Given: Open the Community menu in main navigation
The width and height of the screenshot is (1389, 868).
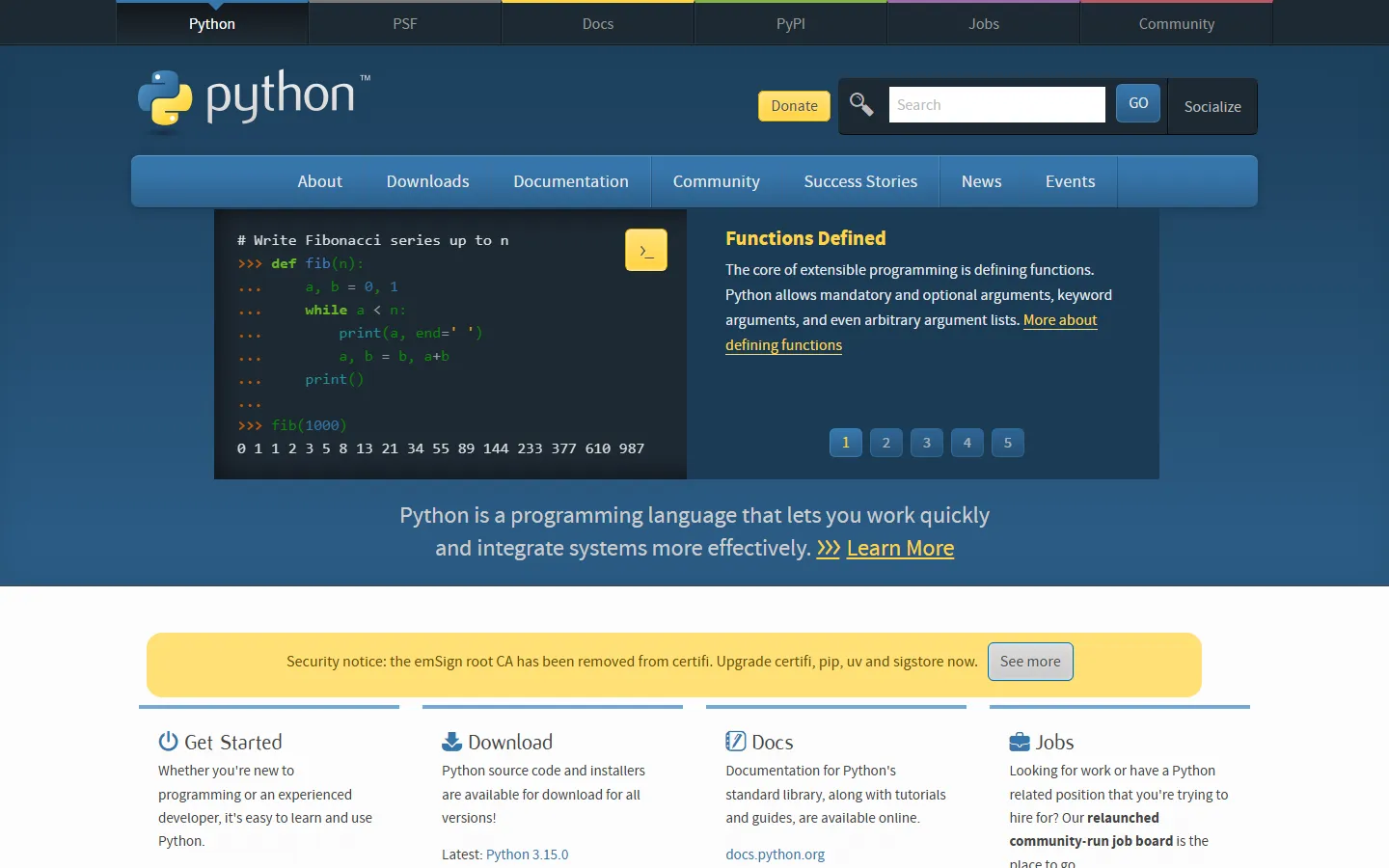Looking at the screenshot, I should click(717, 181).
